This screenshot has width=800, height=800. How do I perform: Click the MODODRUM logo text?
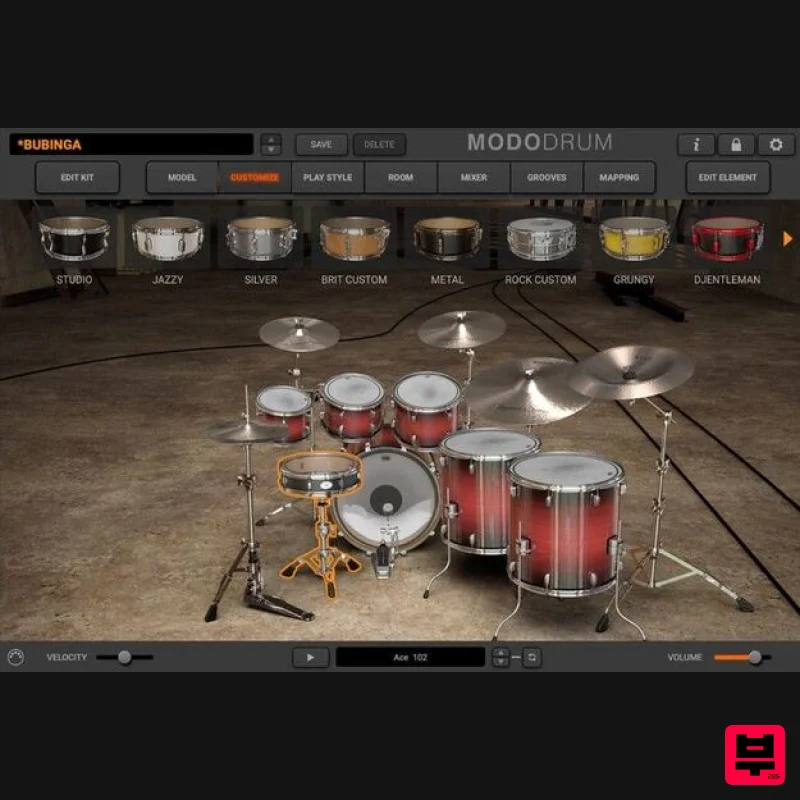coord(540,142)
